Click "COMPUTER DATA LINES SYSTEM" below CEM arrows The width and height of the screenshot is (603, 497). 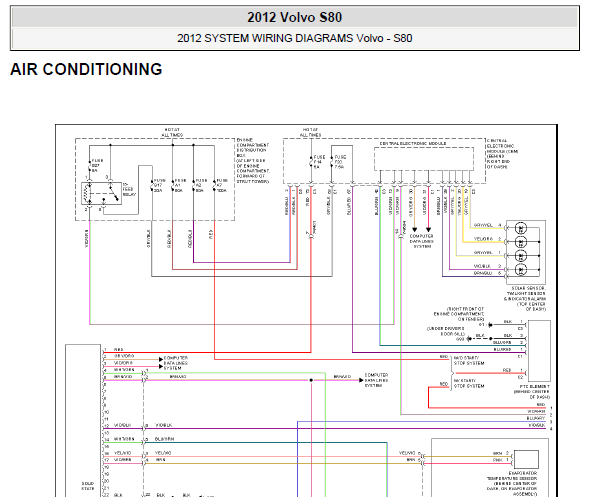(422, 241)
